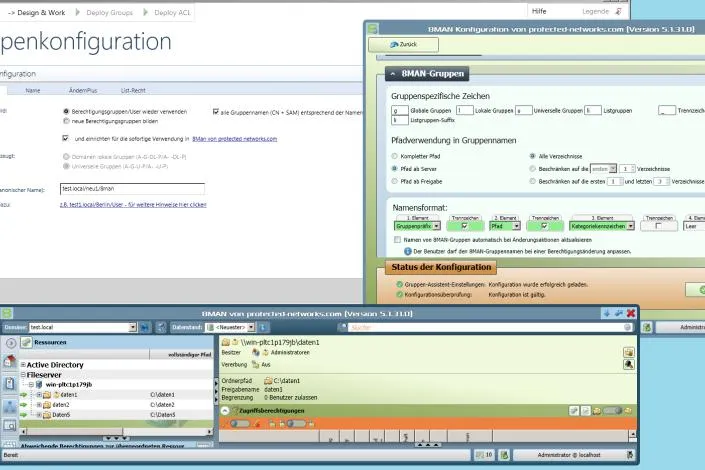
Task: Go to the Deploy ACL step
Action: tap(172, 13)
